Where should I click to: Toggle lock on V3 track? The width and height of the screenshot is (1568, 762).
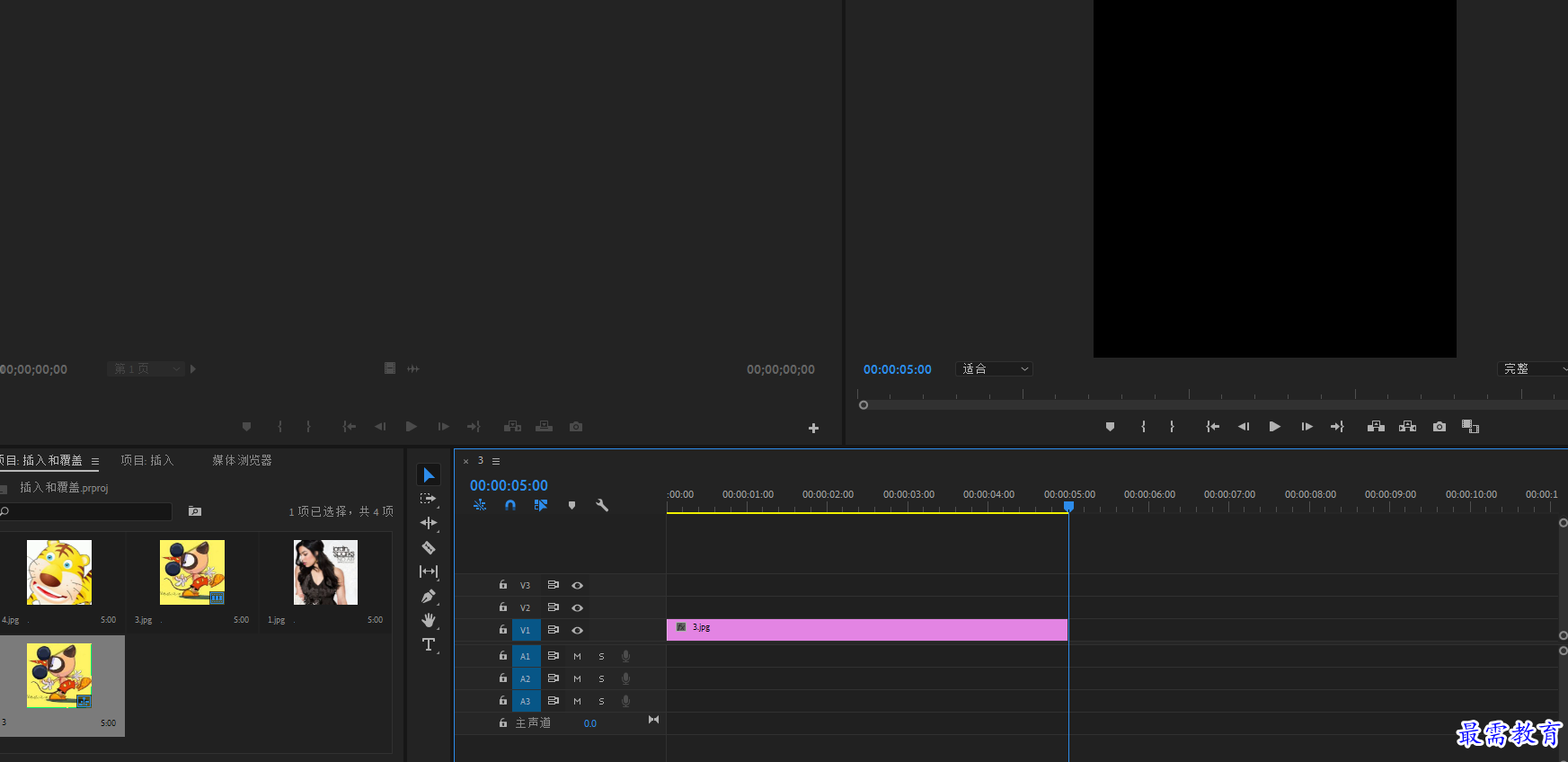pos(503,584)
